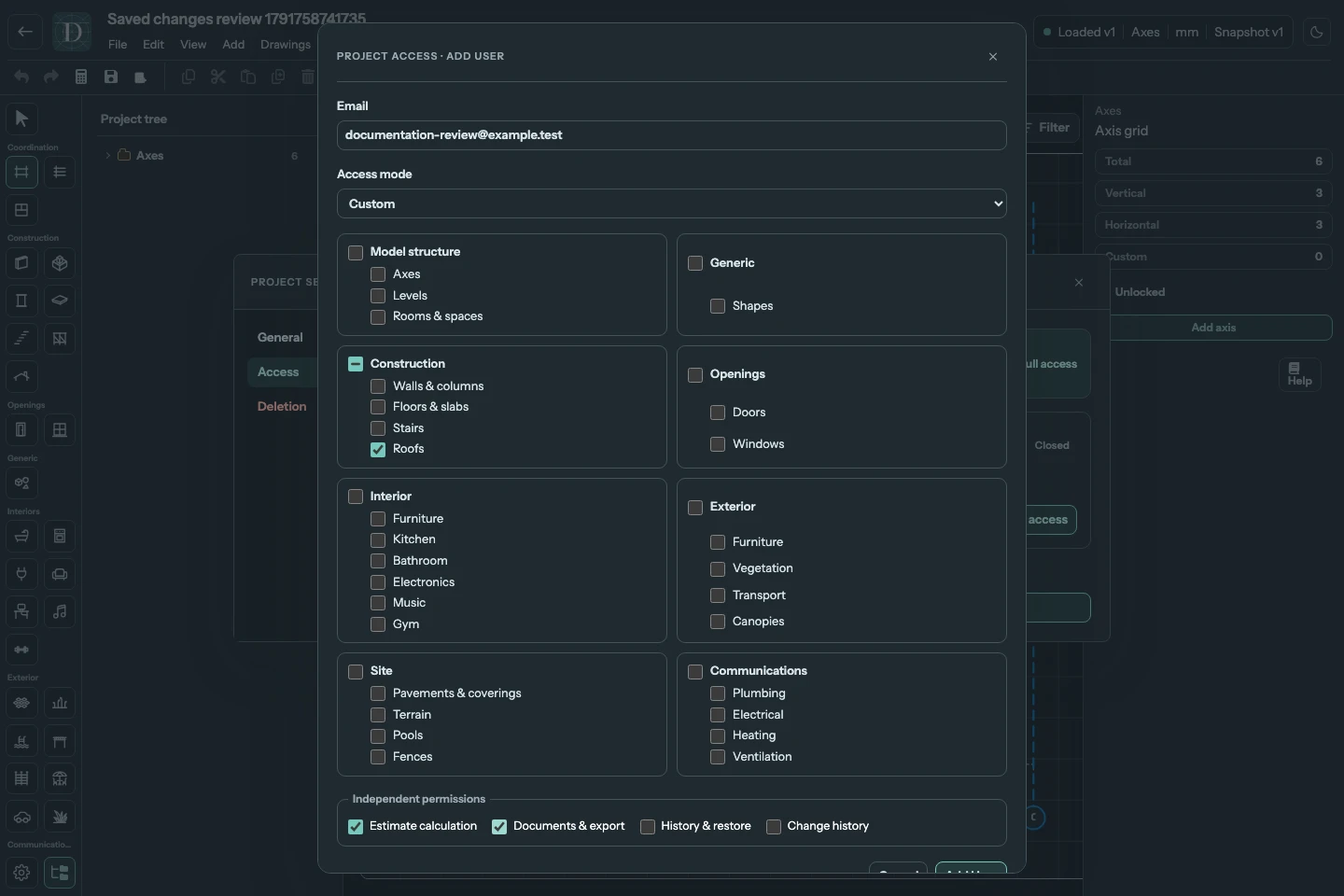Uncheck Estimate calculation permission
Screen dimensions: 1344x896
coord(356,826)
